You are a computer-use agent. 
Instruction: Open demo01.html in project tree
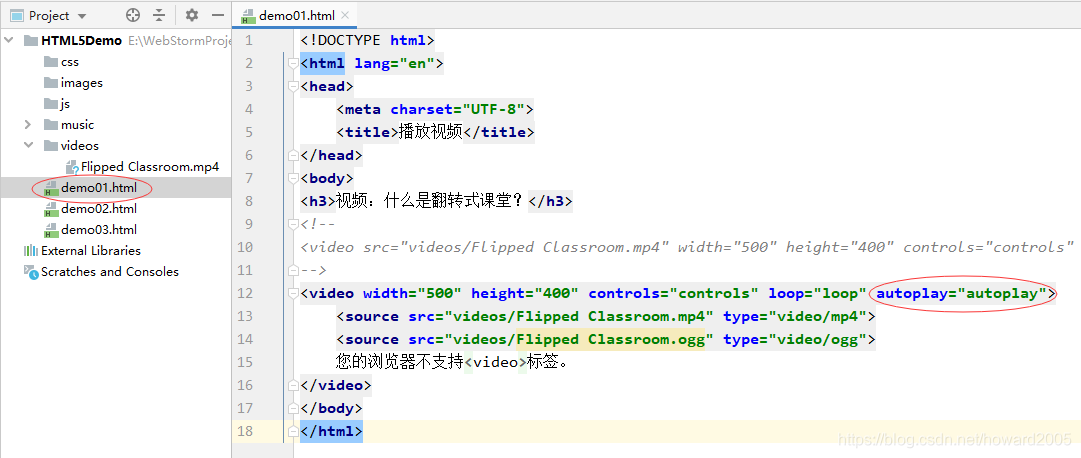[x=99, y=188]
